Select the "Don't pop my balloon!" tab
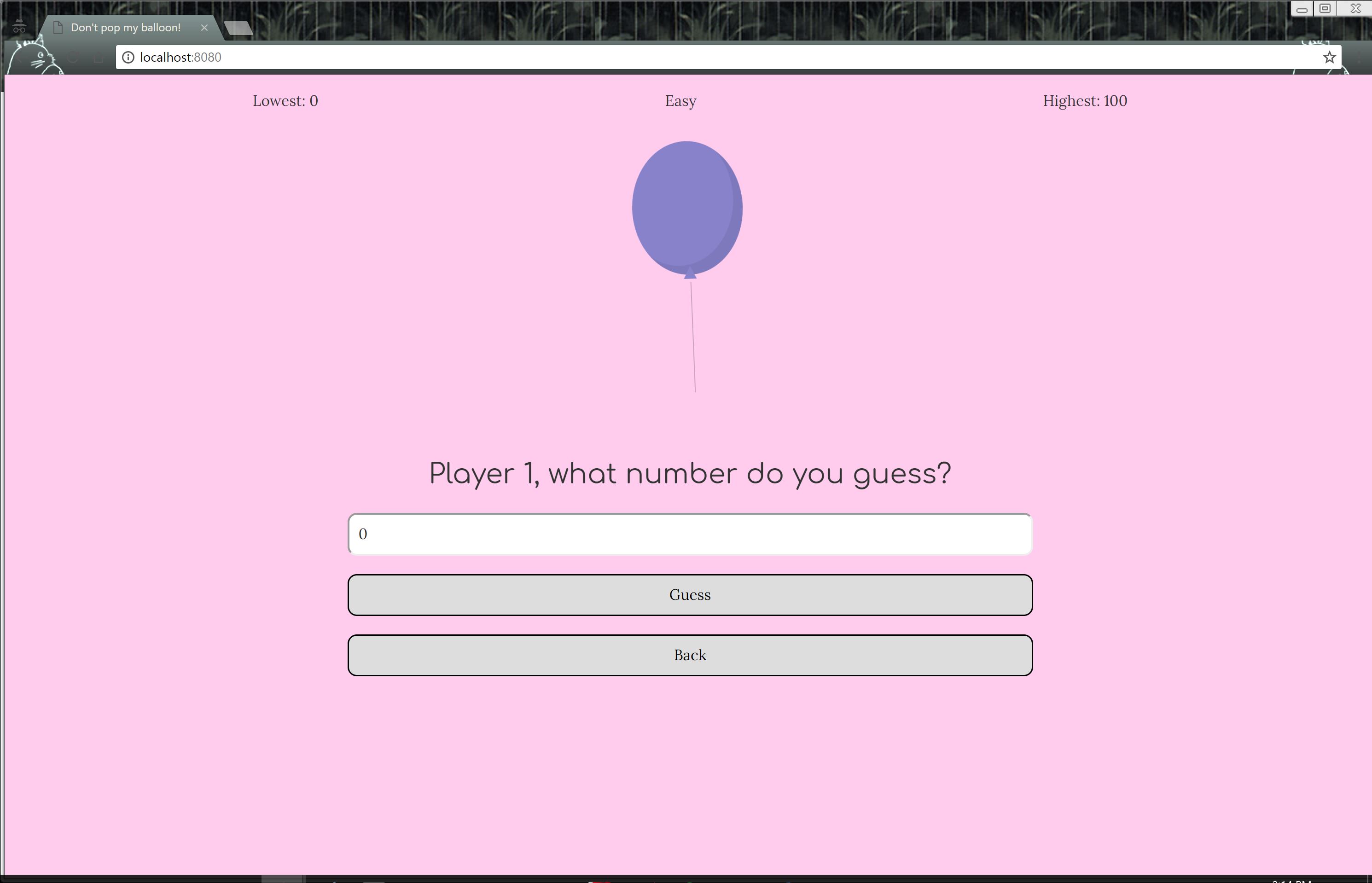The height and width of the screenshot is (883, 1372). click(x=126, y=28)
